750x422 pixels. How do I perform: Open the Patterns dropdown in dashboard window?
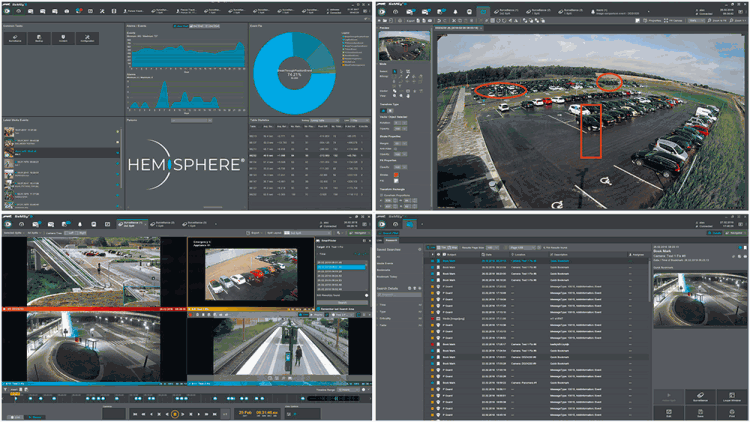coord(191,120)
